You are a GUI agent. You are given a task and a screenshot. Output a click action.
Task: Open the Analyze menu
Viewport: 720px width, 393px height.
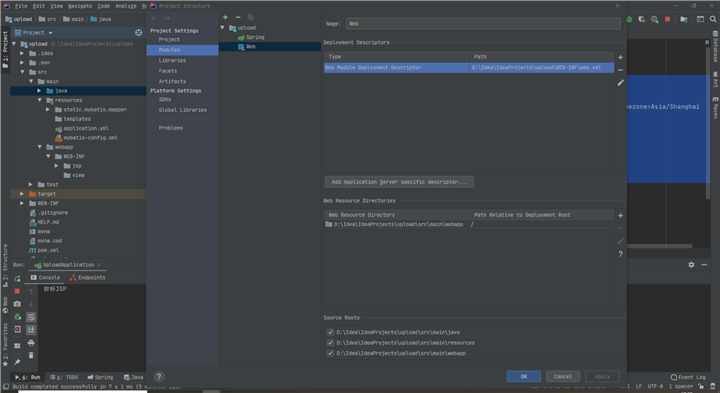[126, 6]
